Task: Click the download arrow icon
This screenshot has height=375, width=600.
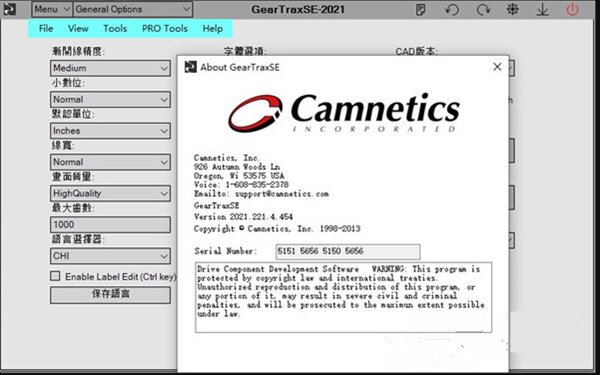Action: (542, 10)
